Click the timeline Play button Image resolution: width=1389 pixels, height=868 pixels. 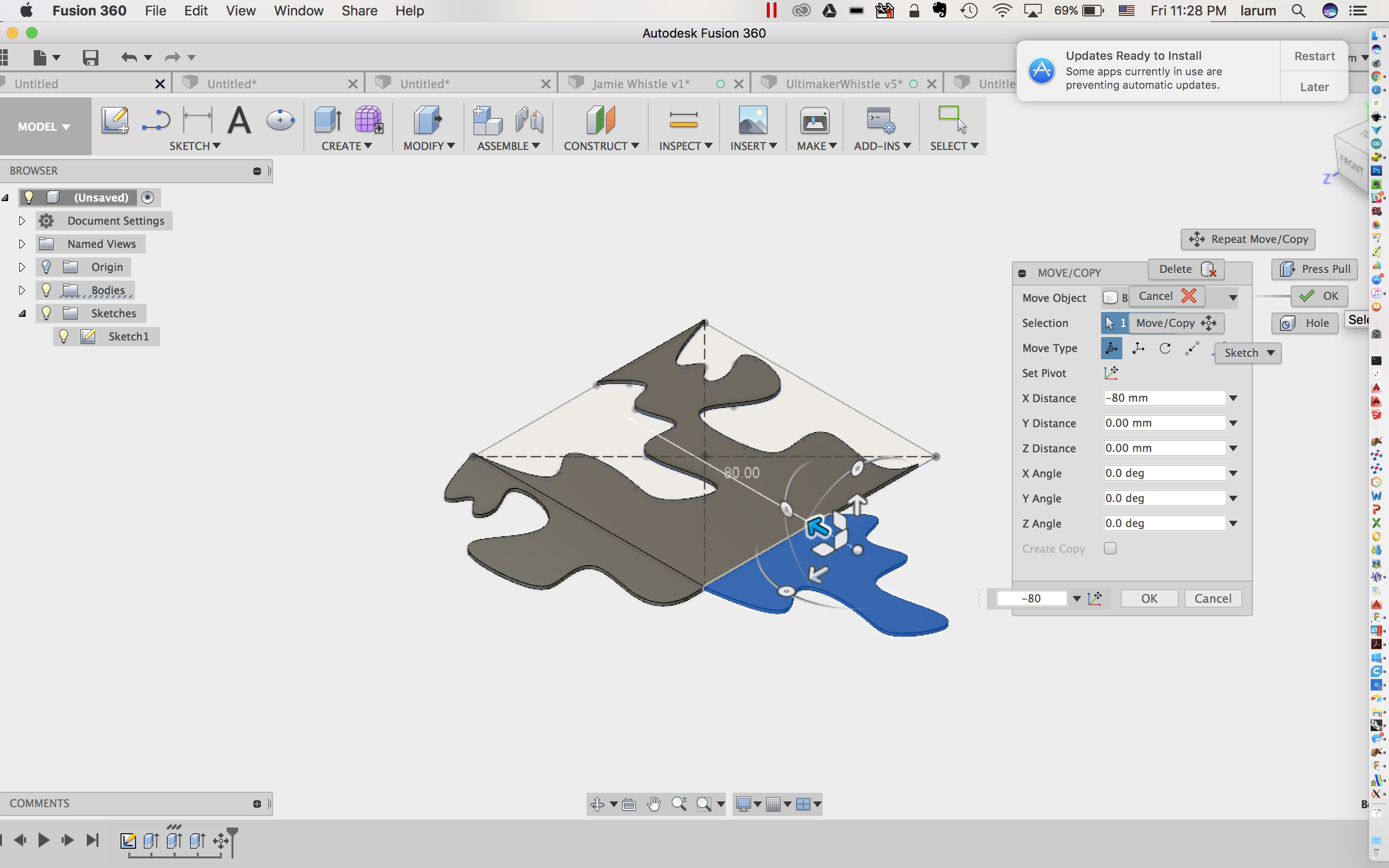coord(43,841)
